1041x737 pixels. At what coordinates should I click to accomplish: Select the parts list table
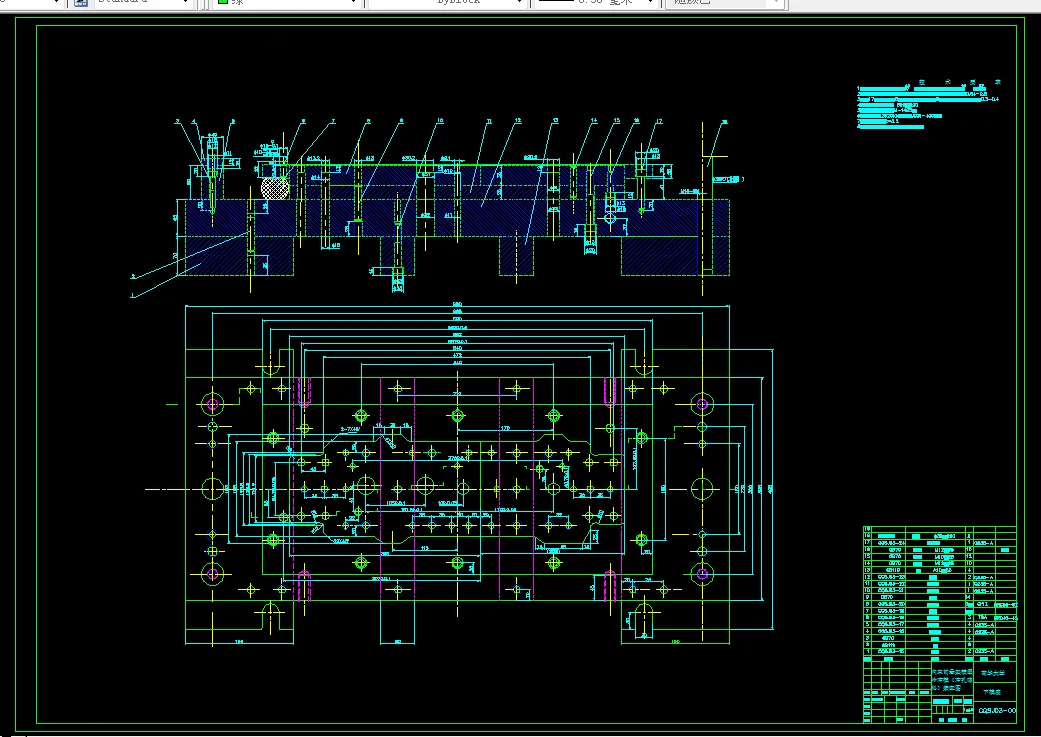[x=939, y=593]
